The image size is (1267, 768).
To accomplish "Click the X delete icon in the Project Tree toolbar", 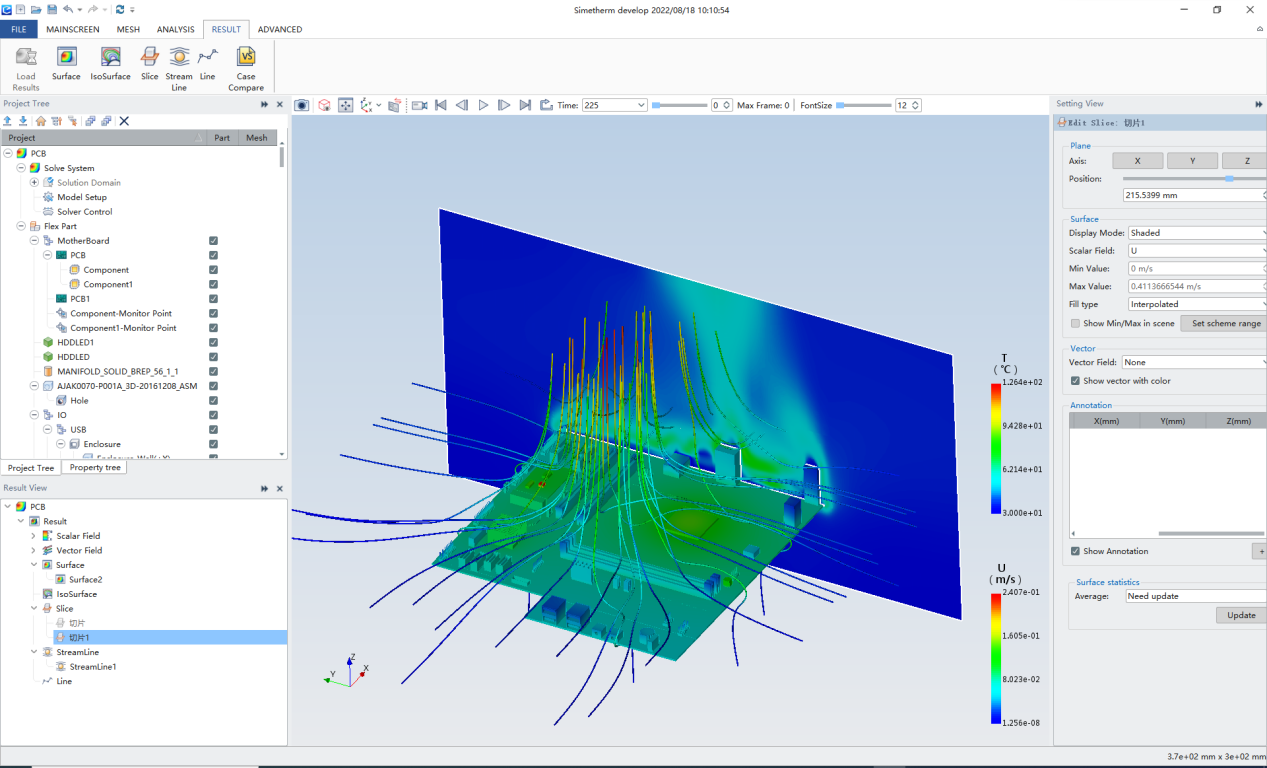I will [x=124, y=121].
